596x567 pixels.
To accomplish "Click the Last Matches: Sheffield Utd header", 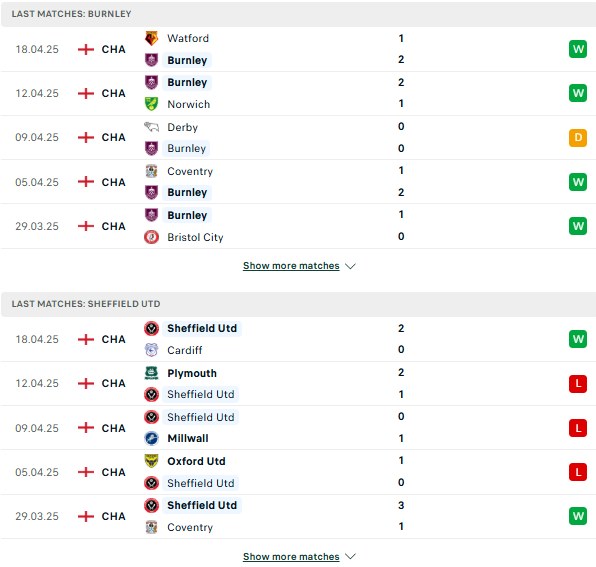I will [x=298, y=304].
